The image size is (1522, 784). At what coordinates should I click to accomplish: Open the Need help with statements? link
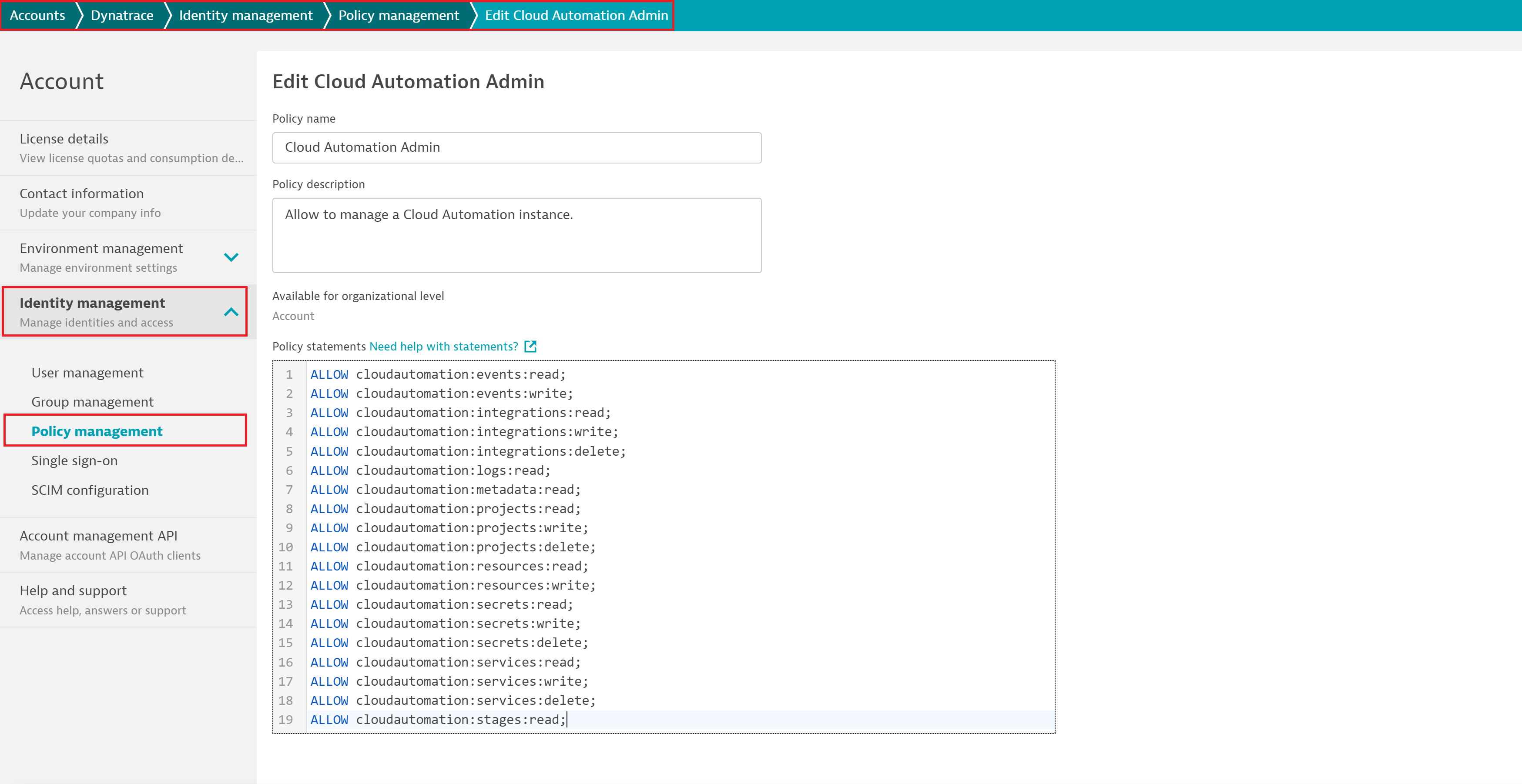[443, 347]
